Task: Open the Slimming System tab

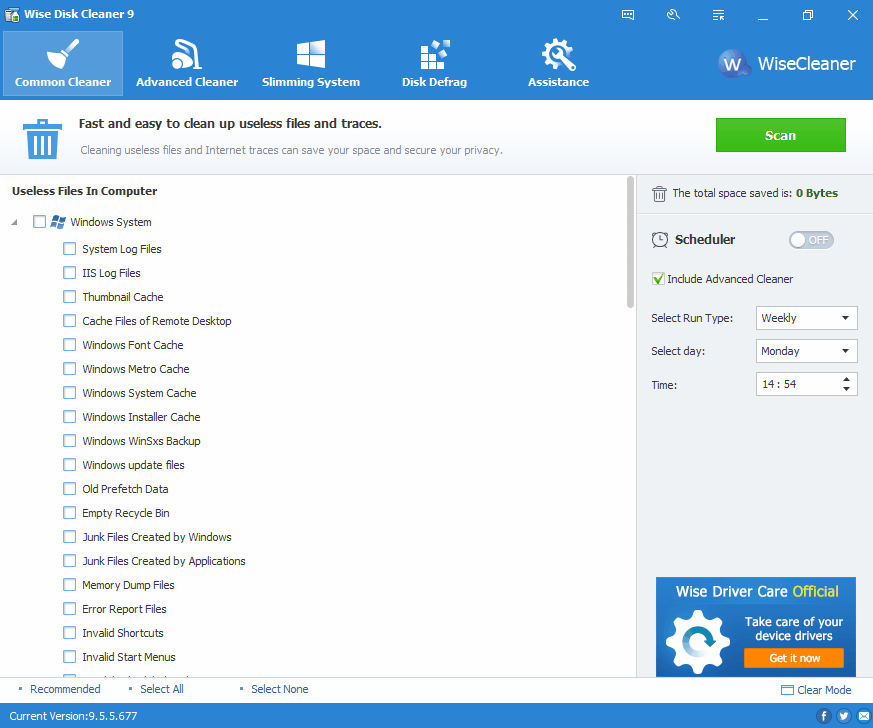Action: tap(311, 63)
